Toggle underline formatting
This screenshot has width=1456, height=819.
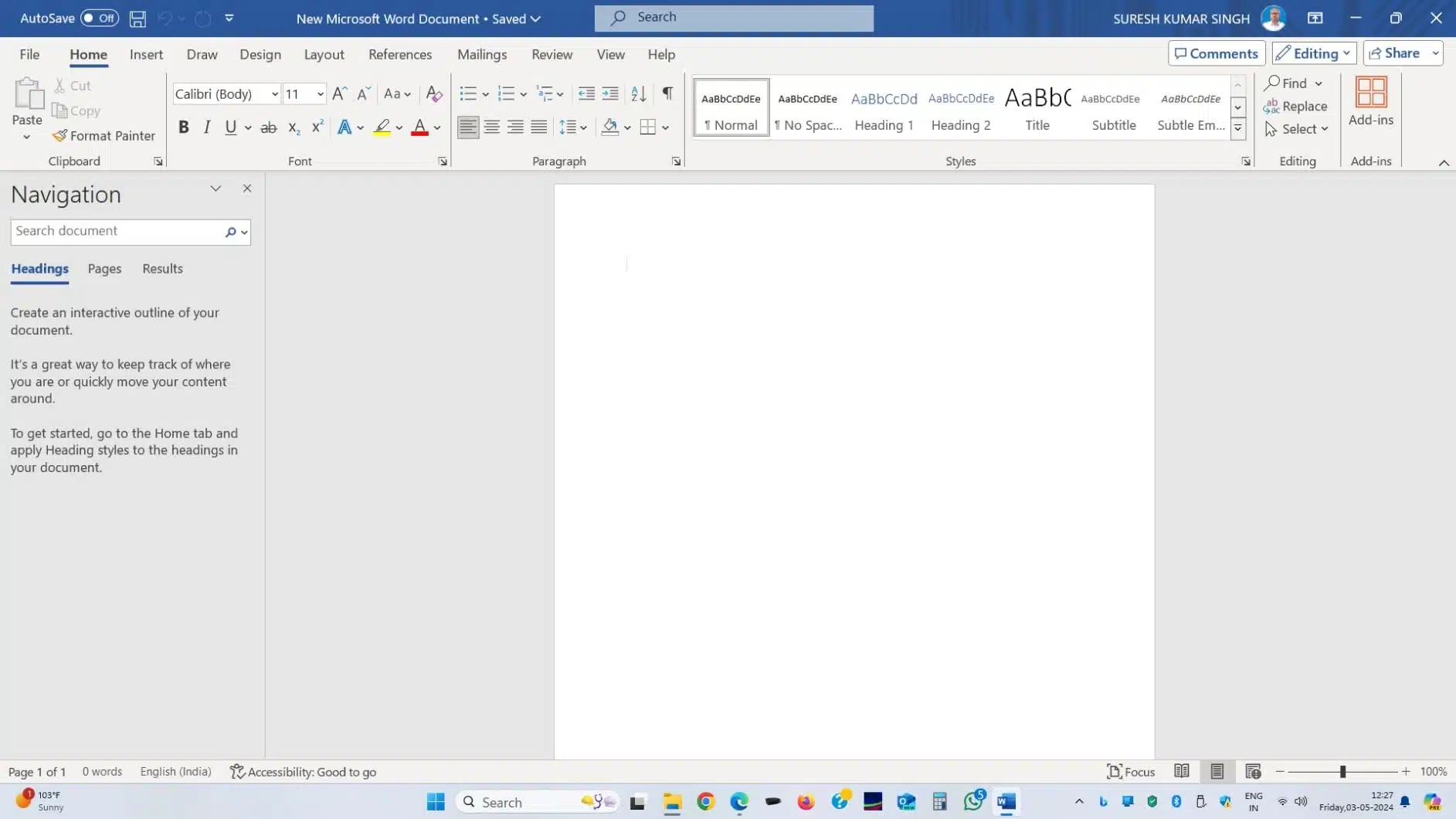(x=231, y=127)
